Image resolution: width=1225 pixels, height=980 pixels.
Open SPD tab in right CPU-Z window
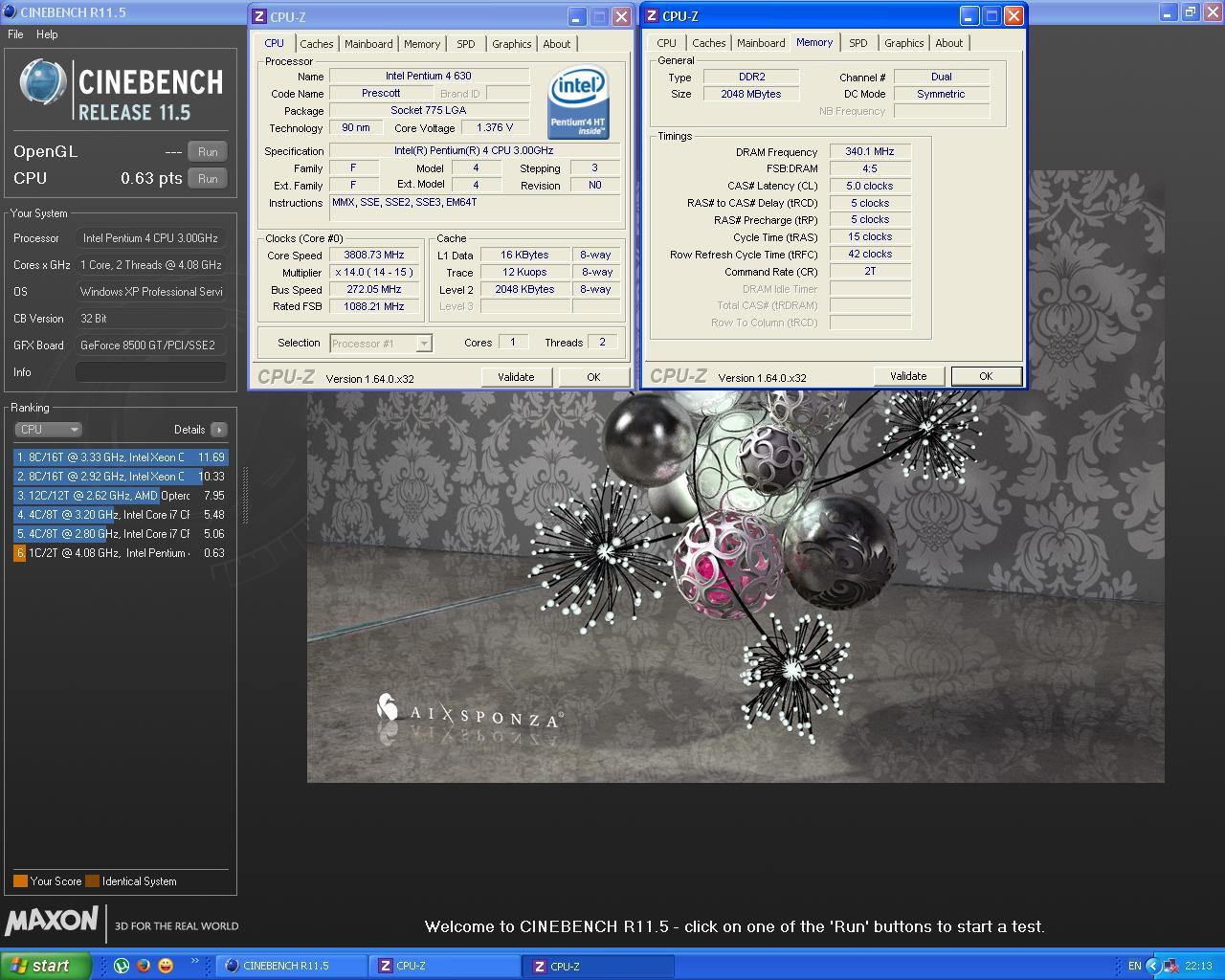(858, 43)
